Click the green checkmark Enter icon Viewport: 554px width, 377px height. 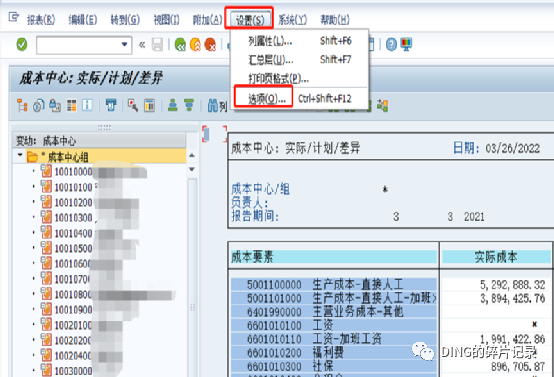[x=22, y=45]
